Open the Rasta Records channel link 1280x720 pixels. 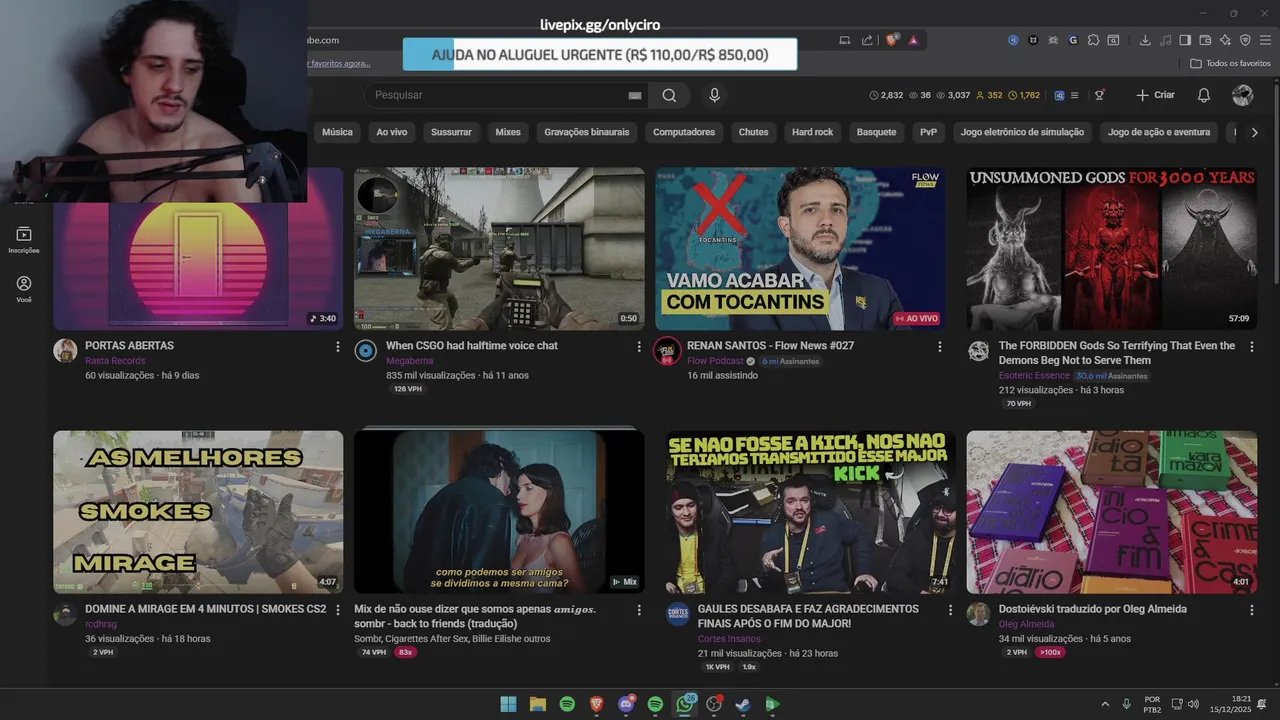[x=115, y=361]
